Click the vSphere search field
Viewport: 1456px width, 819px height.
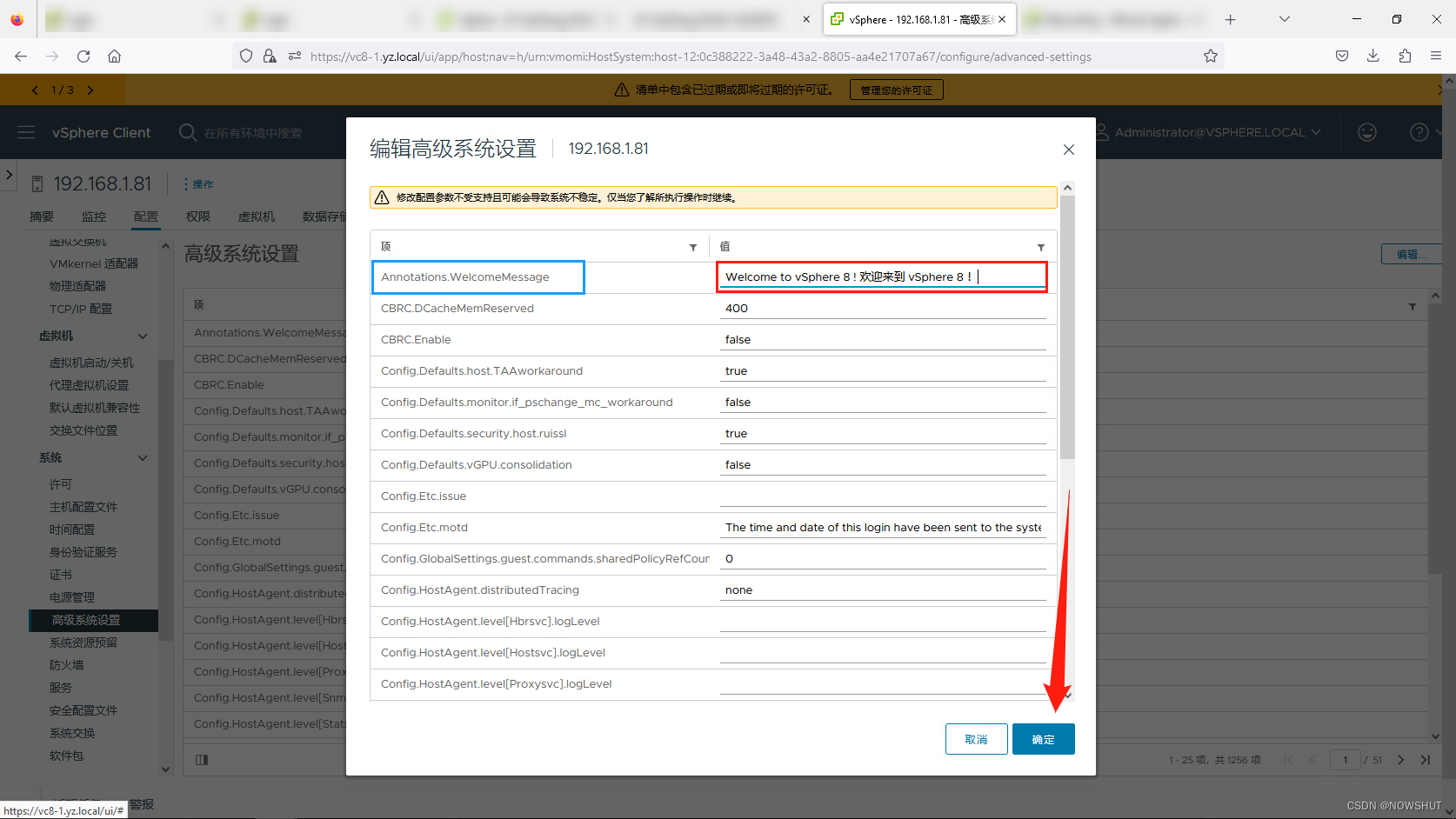(253, 133)
